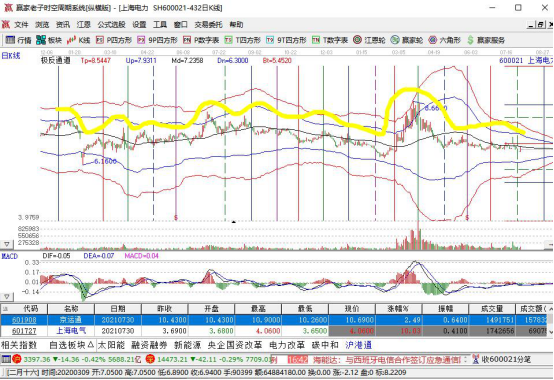Click the grid icon in the status bar
This screenshot has width=554, height=380.
(x=6, y=359)
